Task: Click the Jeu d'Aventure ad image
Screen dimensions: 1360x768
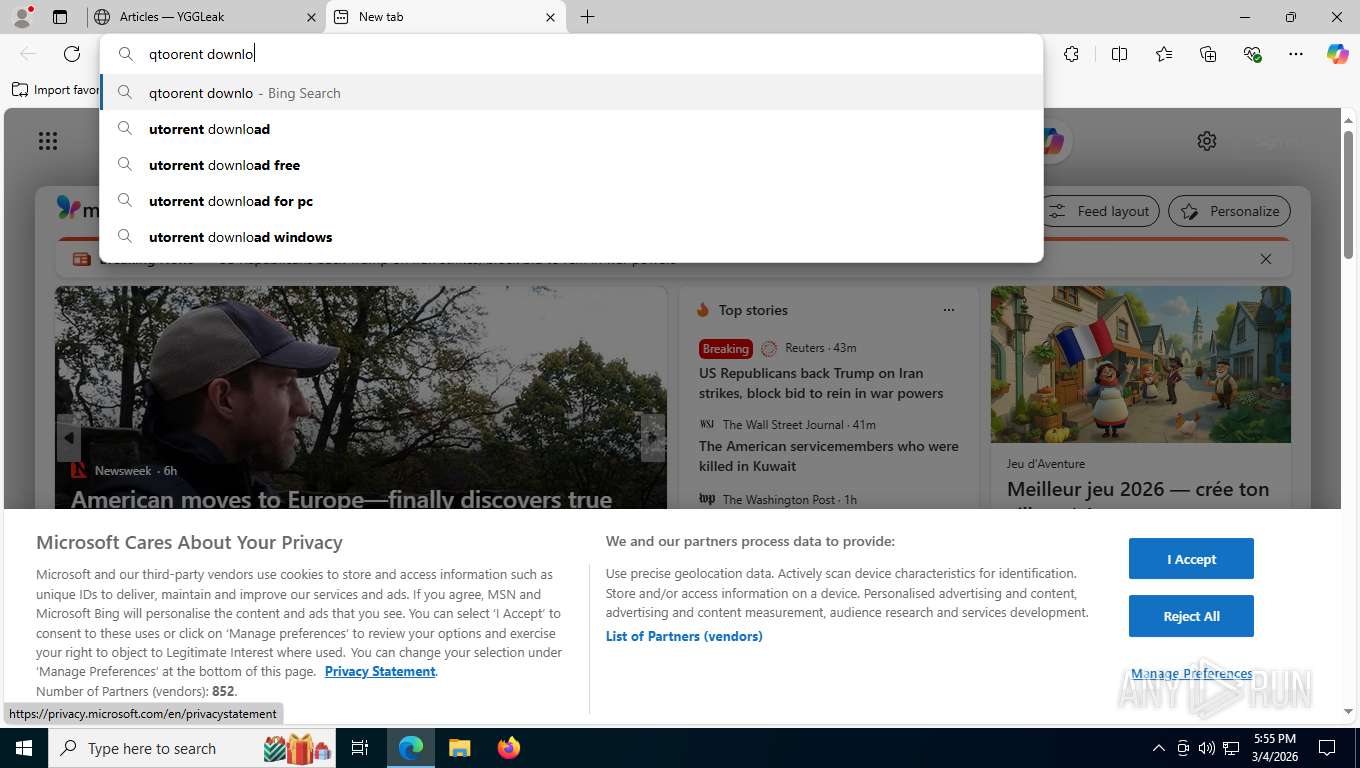Action: pos(1141,365)
